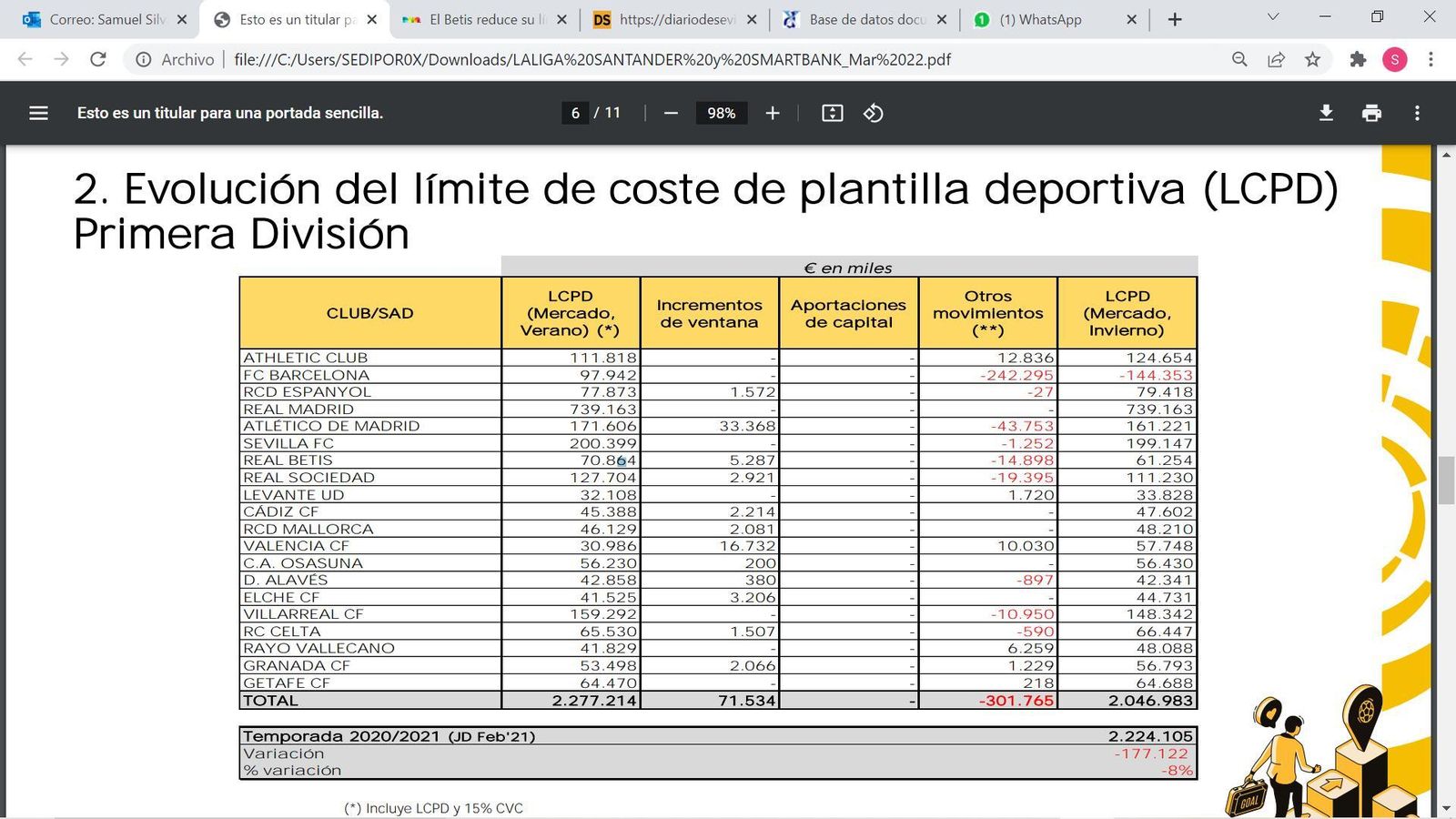Viewport: 1456px width, 819px height.
Task: Open the tab search chevron dropdown
Action: click(1271, 18)
